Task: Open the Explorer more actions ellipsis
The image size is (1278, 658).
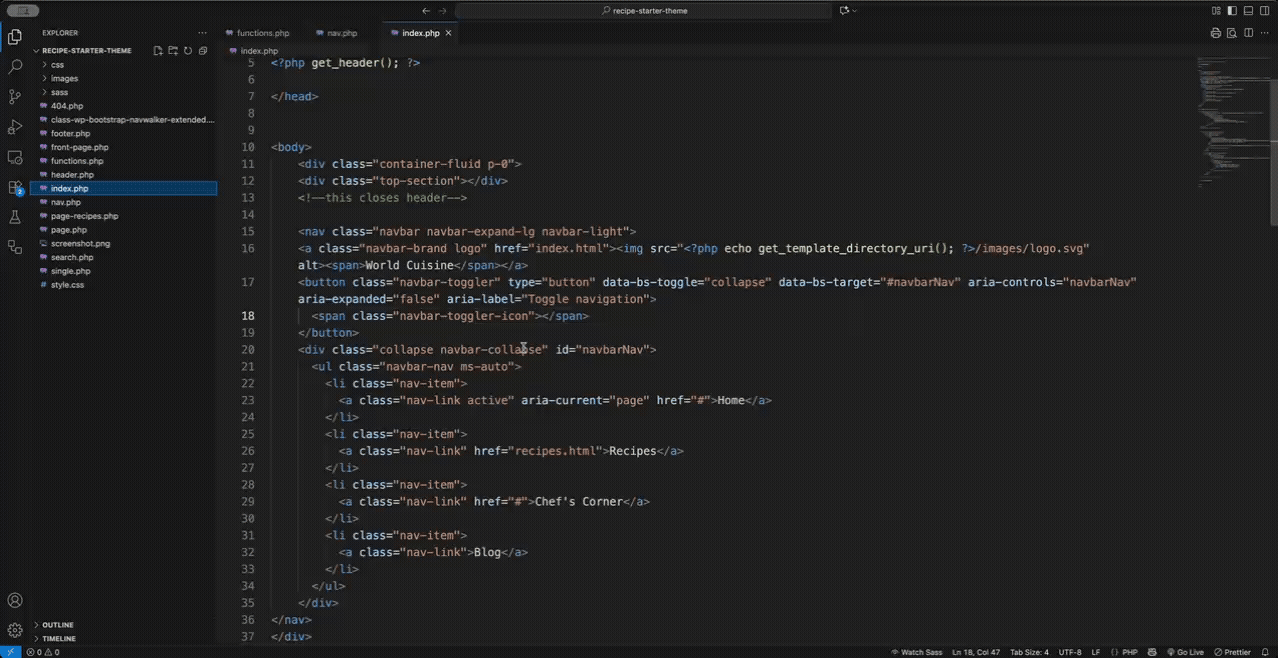Action: (203, 33)
